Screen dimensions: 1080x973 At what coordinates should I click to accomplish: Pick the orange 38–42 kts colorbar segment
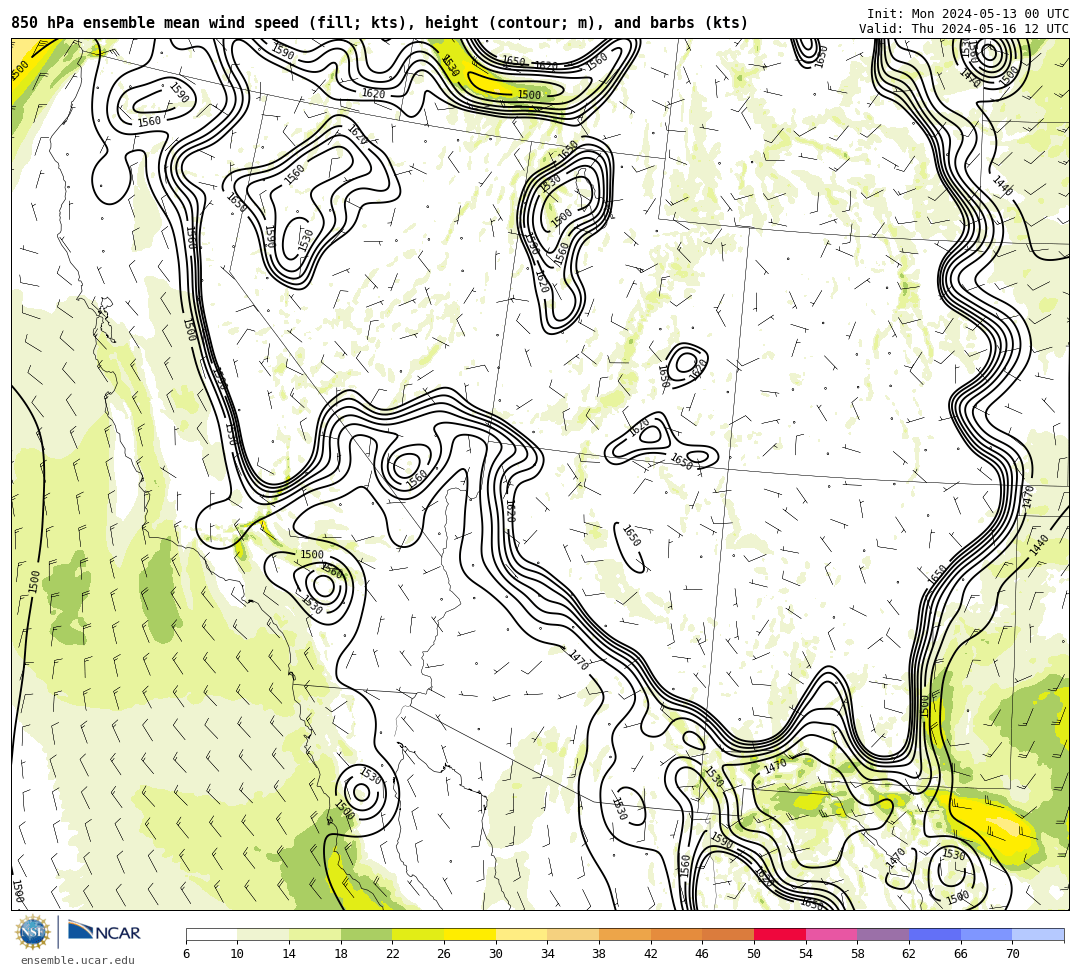pyautogui.click(x=625, y=934)
